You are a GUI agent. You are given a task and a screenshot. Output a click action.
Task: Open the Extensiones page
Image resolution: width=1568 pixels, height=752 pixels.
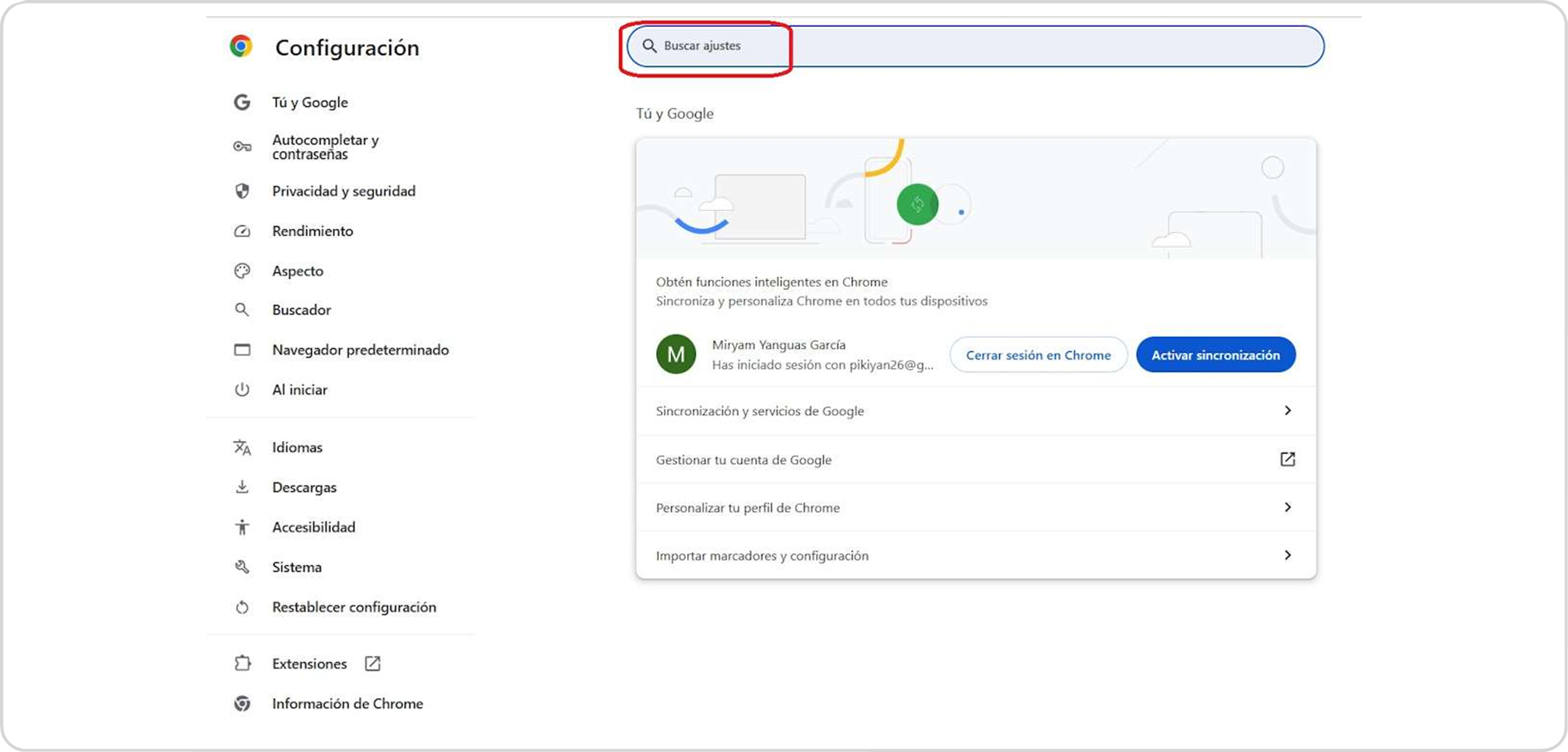310,663
